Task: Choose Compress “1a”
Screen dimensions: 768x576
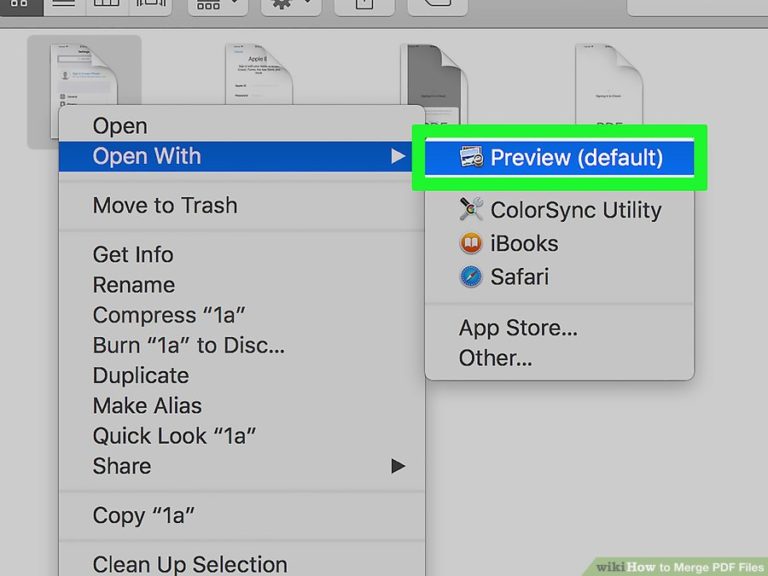Action: (x=241, y=315)
